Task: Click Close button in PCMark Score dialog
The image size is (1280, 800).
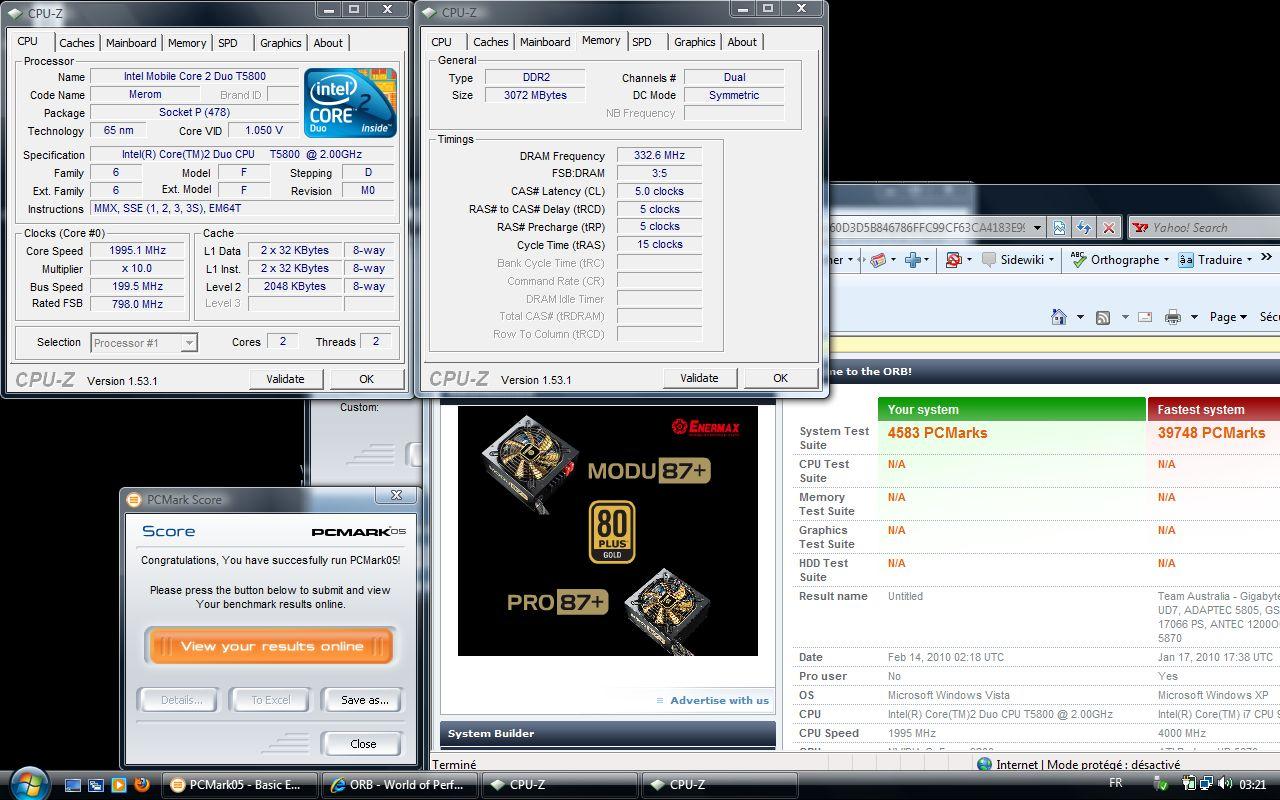Action: click(363, 744)
